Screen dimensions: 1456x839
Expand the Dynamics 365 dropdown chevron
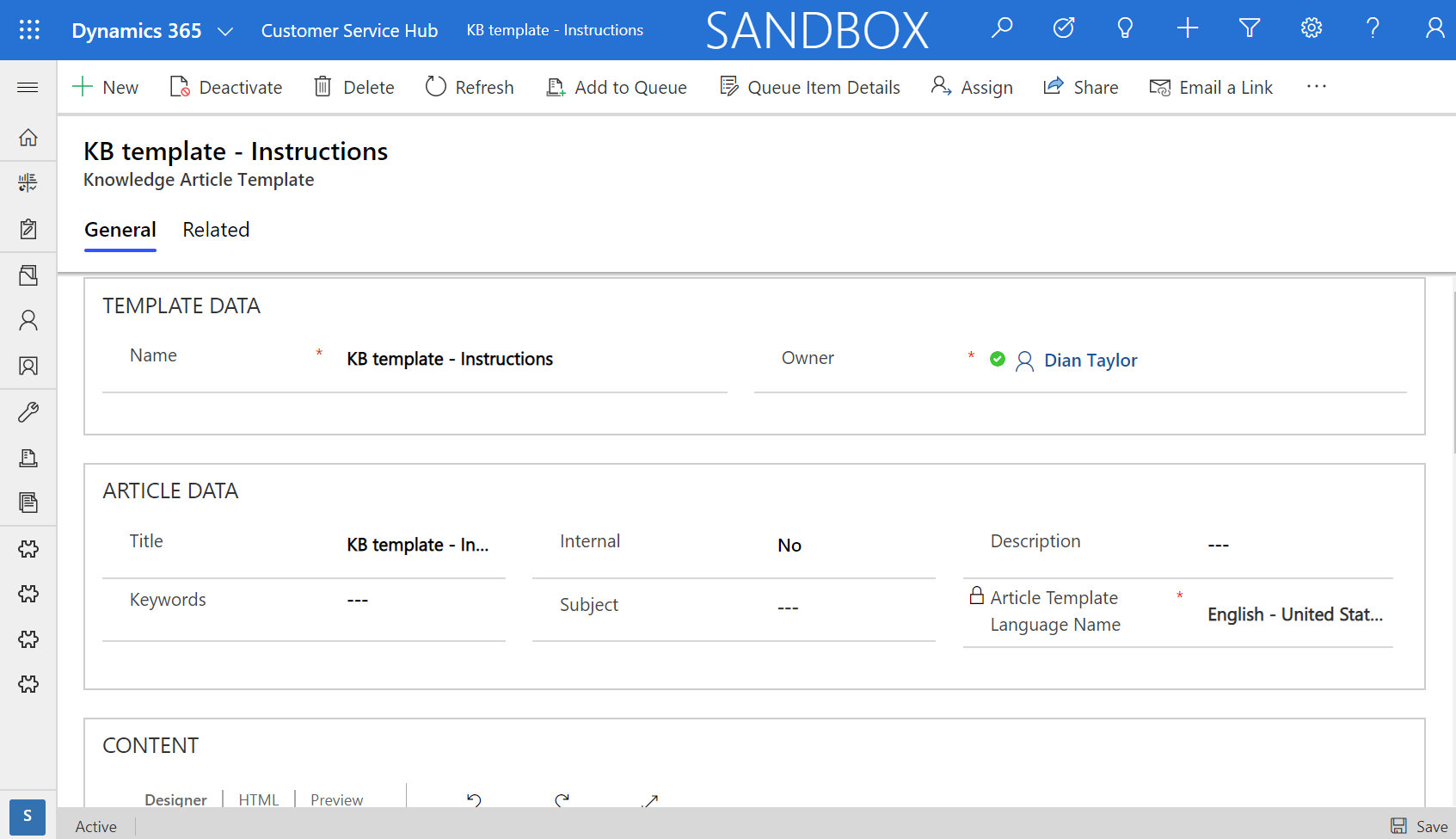[225, 32]
